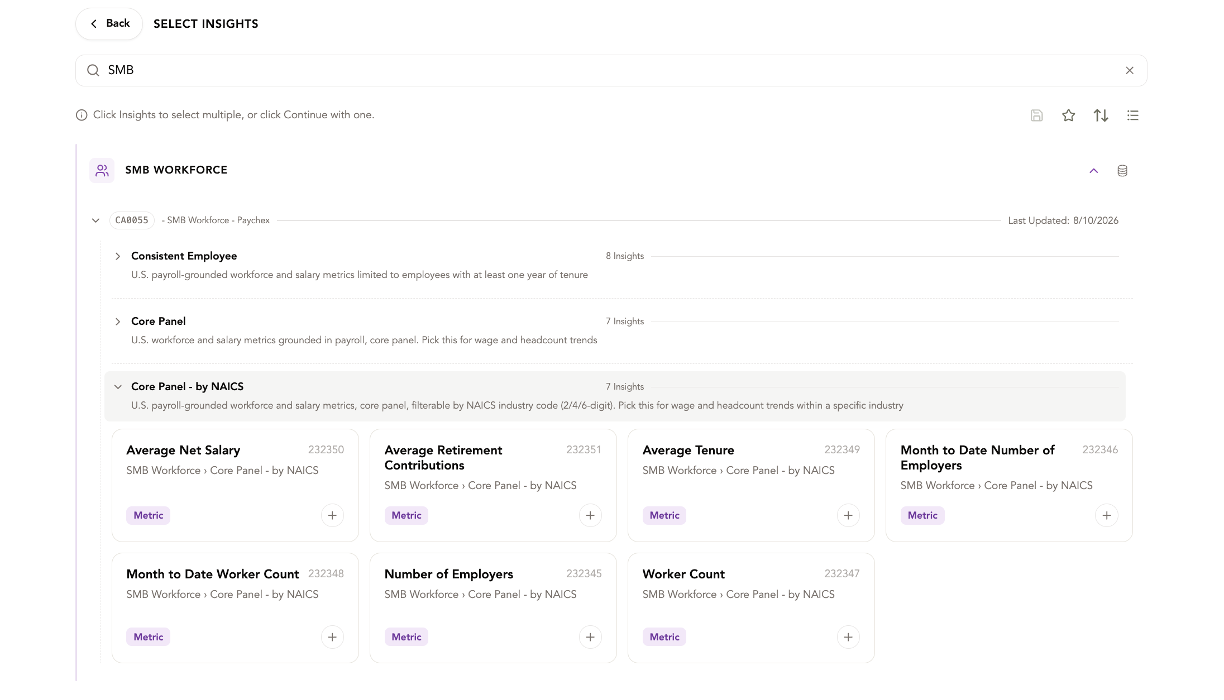This screenshot has width=1224, height=700.
Task: Add Average Retirement Contributions with plus icon
Action: tap(590, 515)
